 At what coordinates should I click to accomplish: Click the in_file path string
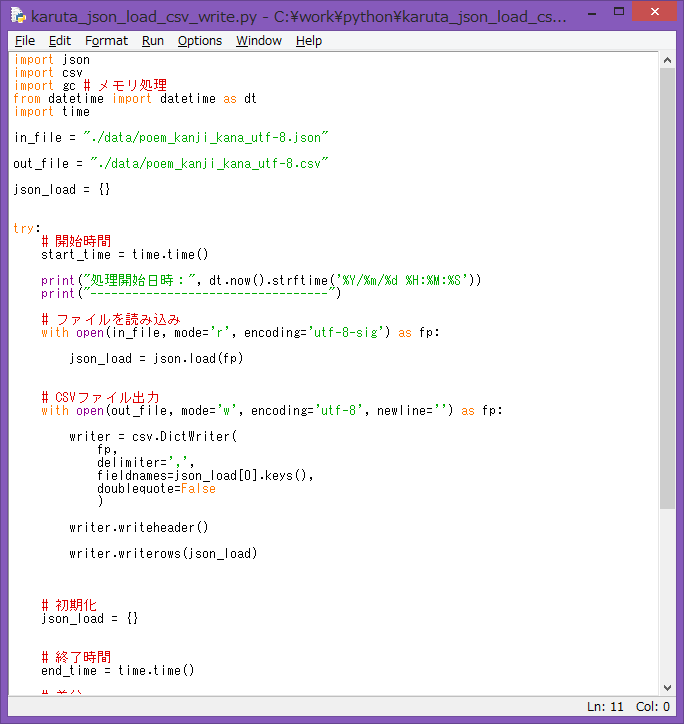point(206,138)
